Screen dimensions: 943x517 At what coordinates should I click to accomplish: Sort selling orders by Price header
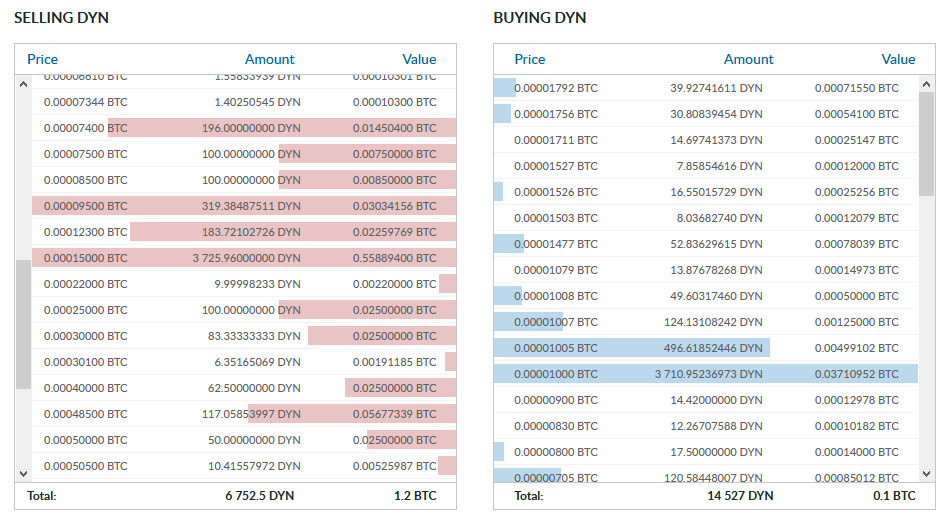42,59
